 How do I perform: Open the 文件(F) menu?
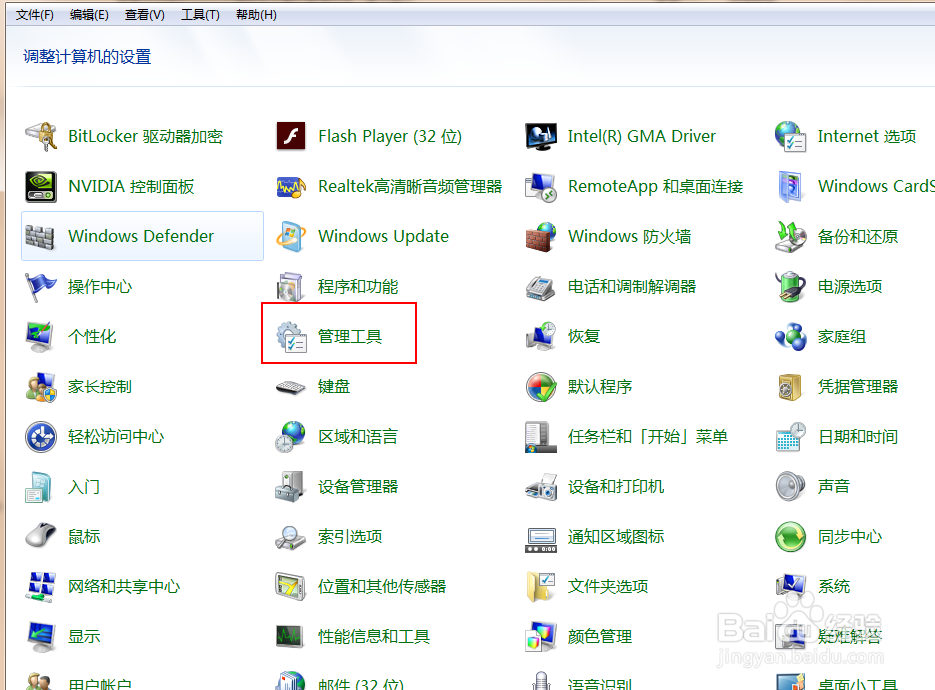coord(35,15)
